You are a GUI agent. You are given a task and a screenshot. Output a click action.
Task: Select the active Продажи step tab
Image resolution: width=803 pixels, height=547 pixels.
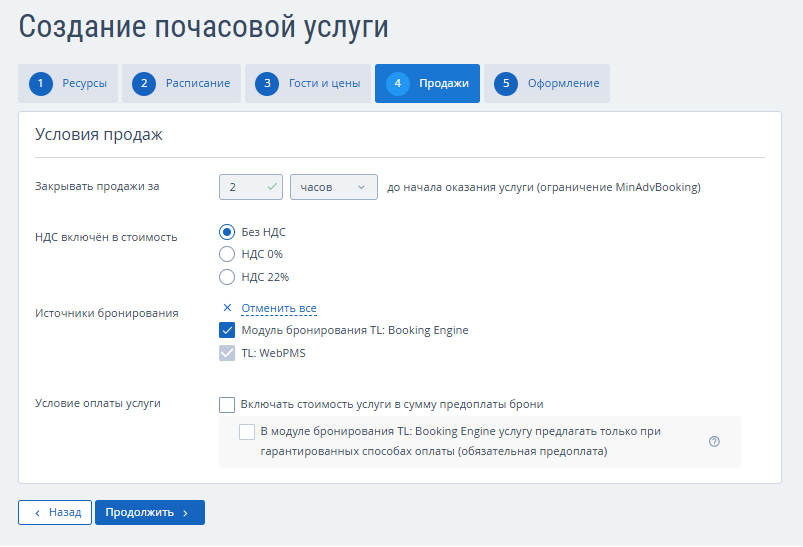point(427,83)
